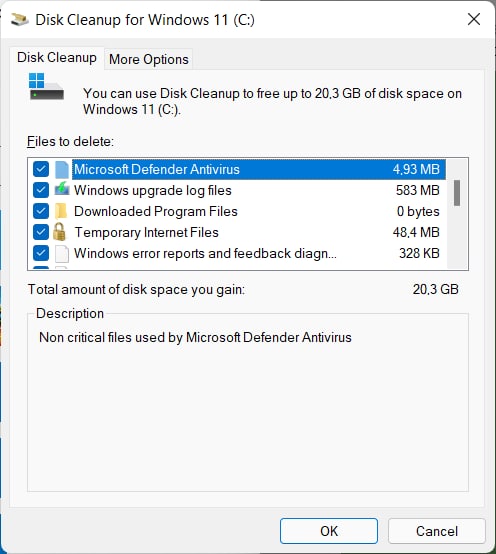This screenshot has height=554, width=496.
Task: Switch to the More Options tab
Action: [149, 59]
